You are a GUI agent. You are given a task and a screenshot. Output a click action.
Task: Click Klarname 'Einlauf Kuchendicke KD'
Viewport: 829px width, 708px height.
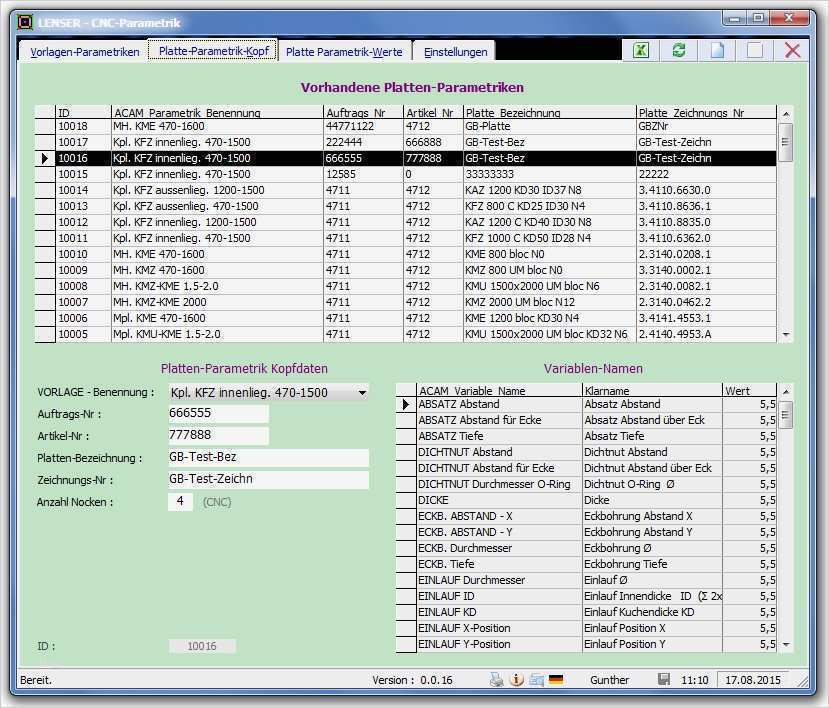(652, 612)
